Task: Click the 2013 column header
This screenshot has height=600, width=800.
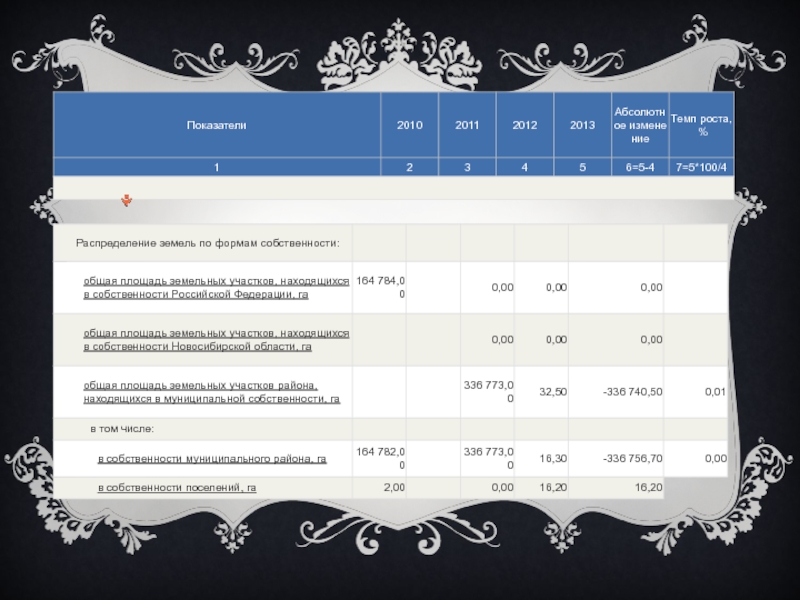Action: click(582, 125)
